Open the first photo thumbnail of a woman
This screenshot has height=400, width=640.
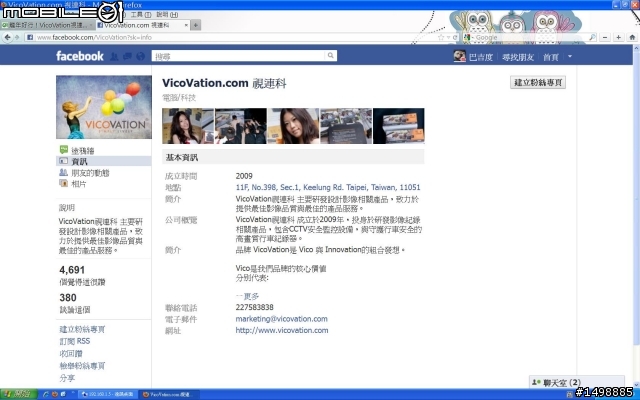[x=188, y=126]
